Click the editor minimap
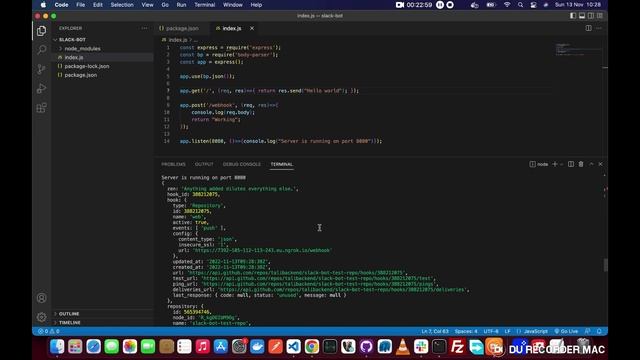Viewport: 640px width, 360px height. (x=578, y=49)
